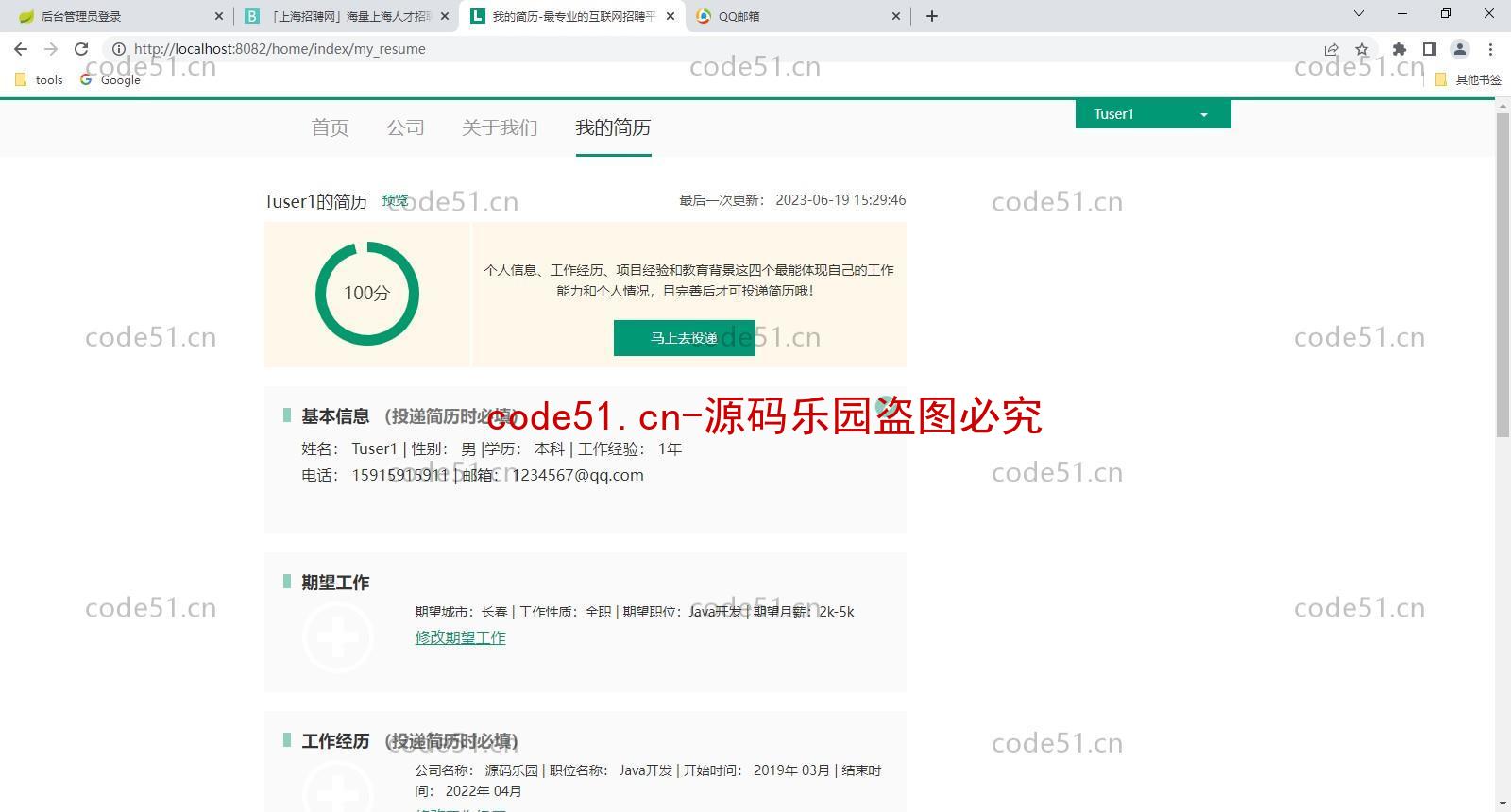1511x812 pixels.
Task: Open the browser extensions puzzle icon
Action: (1400, 49)
